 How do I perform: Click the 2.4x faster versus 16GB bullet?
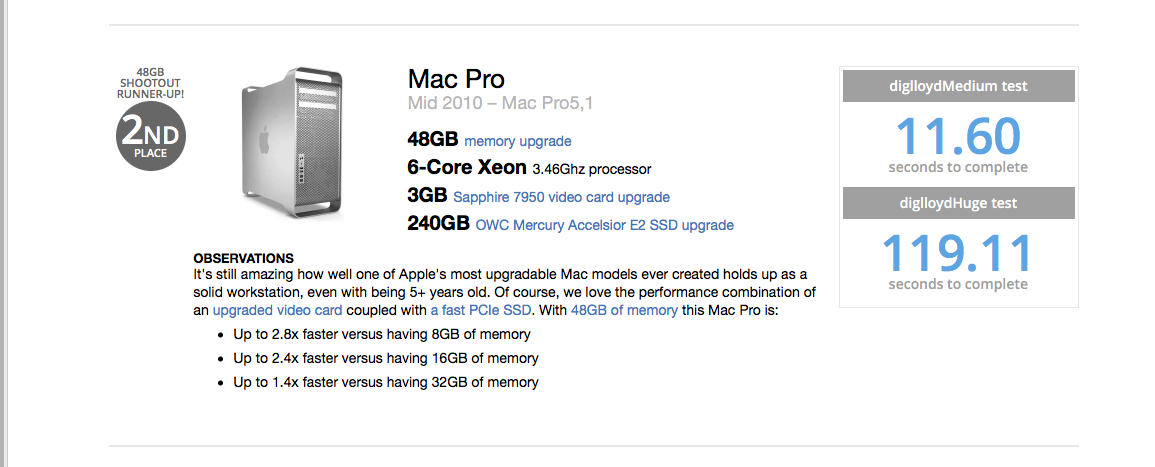pyautogui.click(x=386, y=359)
